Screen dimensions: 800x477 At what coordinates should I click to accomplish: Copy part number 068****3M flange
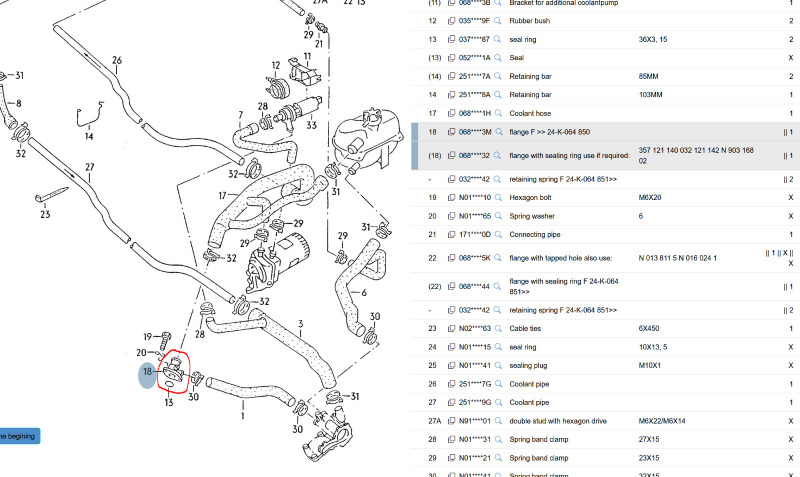[x=452, y=132]
